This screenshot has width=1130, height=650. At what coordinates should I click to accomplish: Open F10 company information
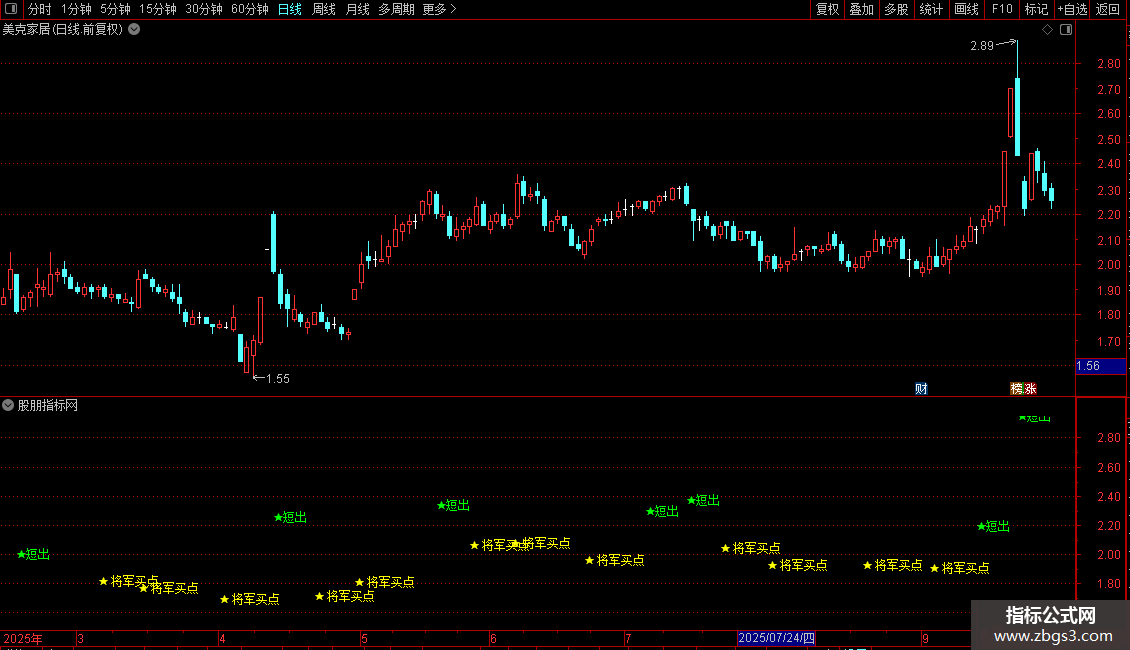(1002, 9)
